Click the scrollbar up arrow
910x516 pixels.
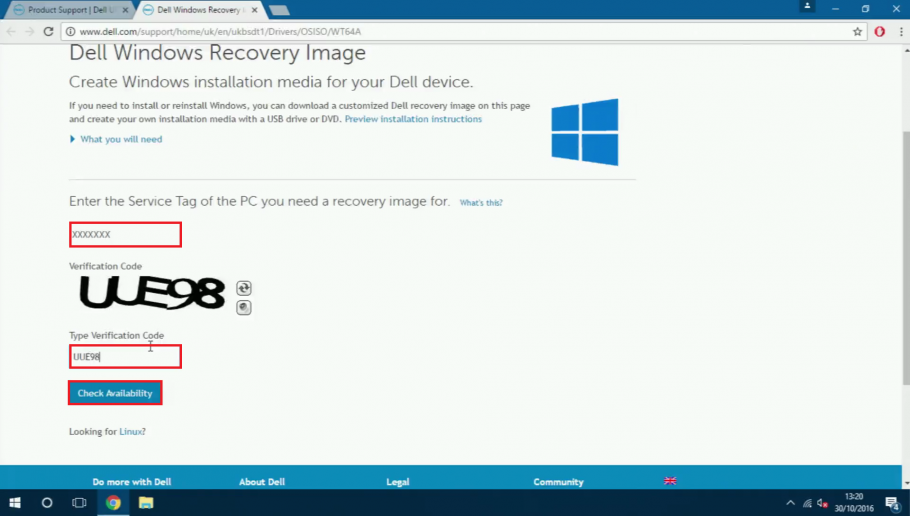pyautogui.click(x=906, y=50)
